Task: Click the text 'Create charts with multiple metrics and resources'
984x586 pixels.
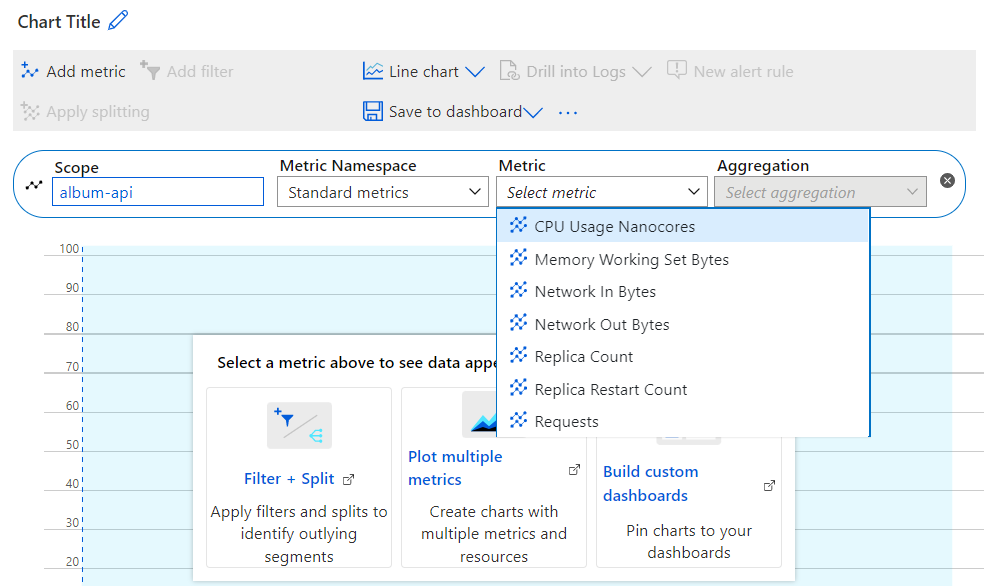Action: (x=494, y=534)
